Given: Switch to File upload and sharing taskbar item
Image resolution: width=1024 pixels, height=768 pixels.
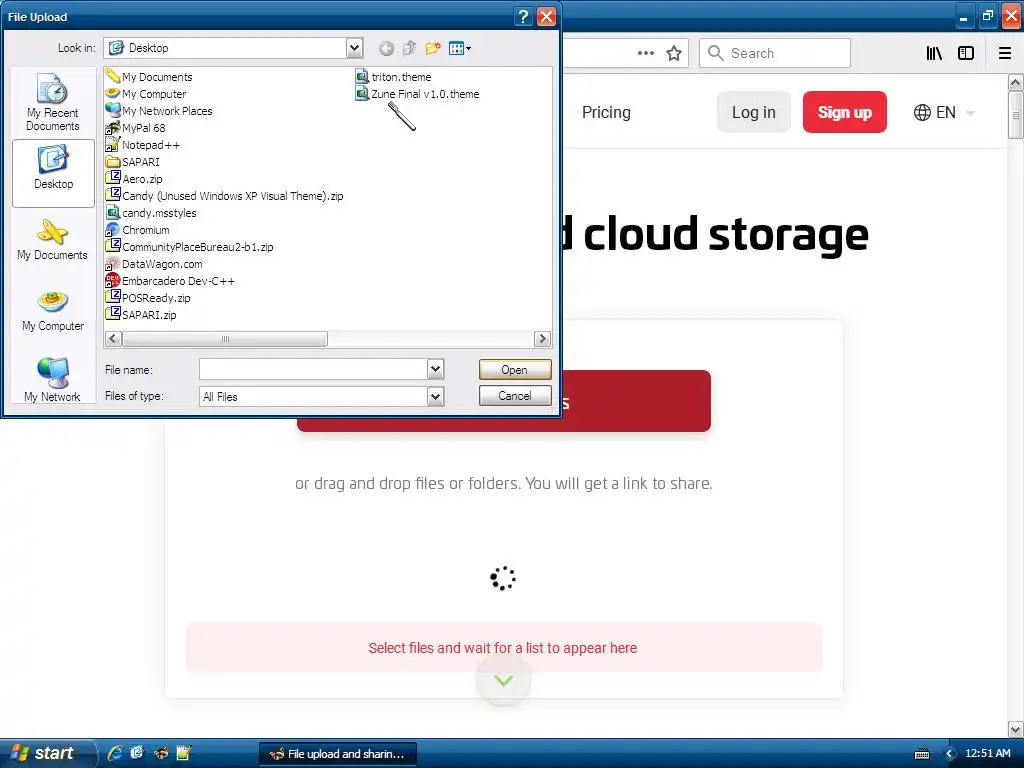Looking at the screenshot, I should (x=338, y=754).
